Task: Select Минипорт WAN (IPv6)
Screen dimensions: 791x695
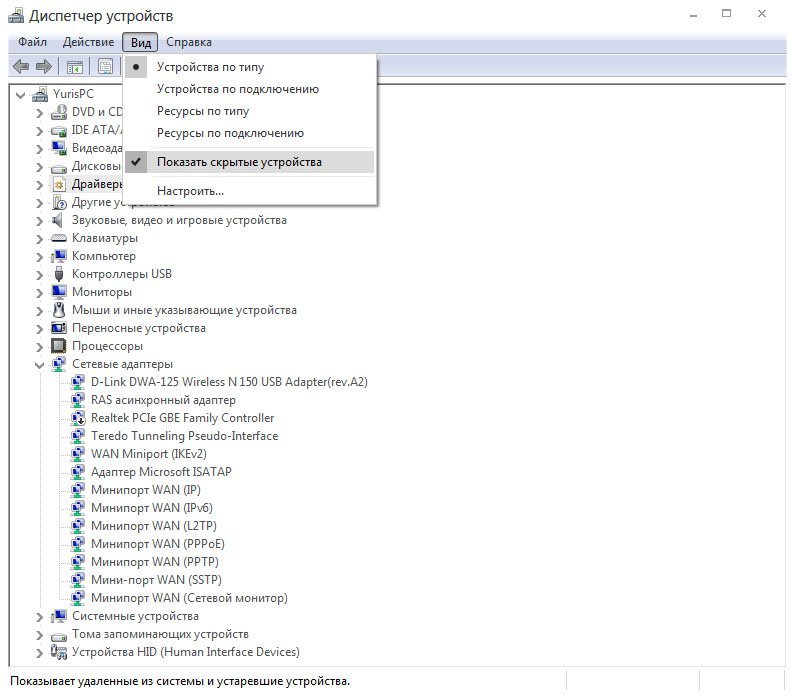Action: click(x=151, y=508)
